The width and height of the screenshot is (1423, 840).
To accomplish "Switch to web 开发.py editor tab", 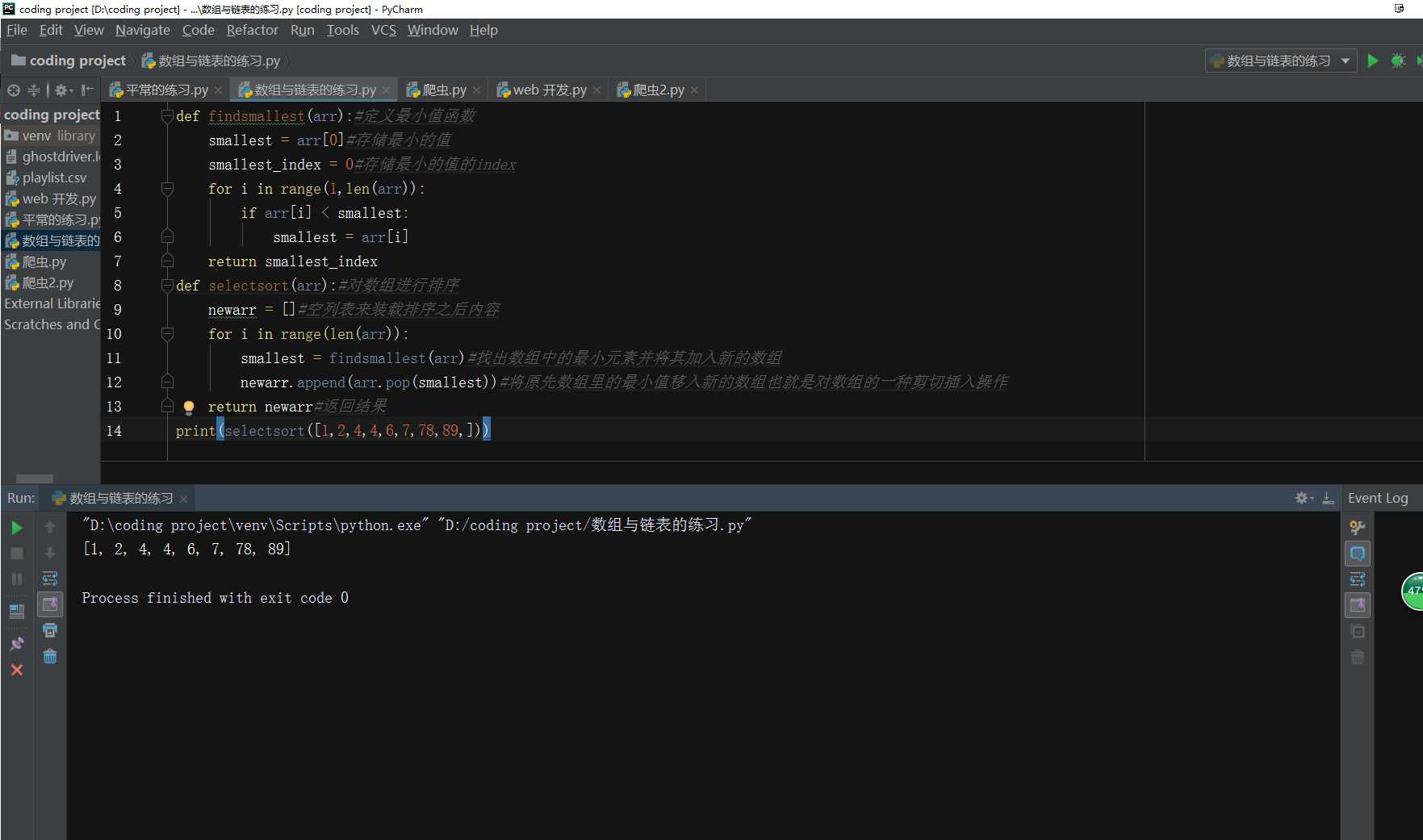I will point(549,90).
